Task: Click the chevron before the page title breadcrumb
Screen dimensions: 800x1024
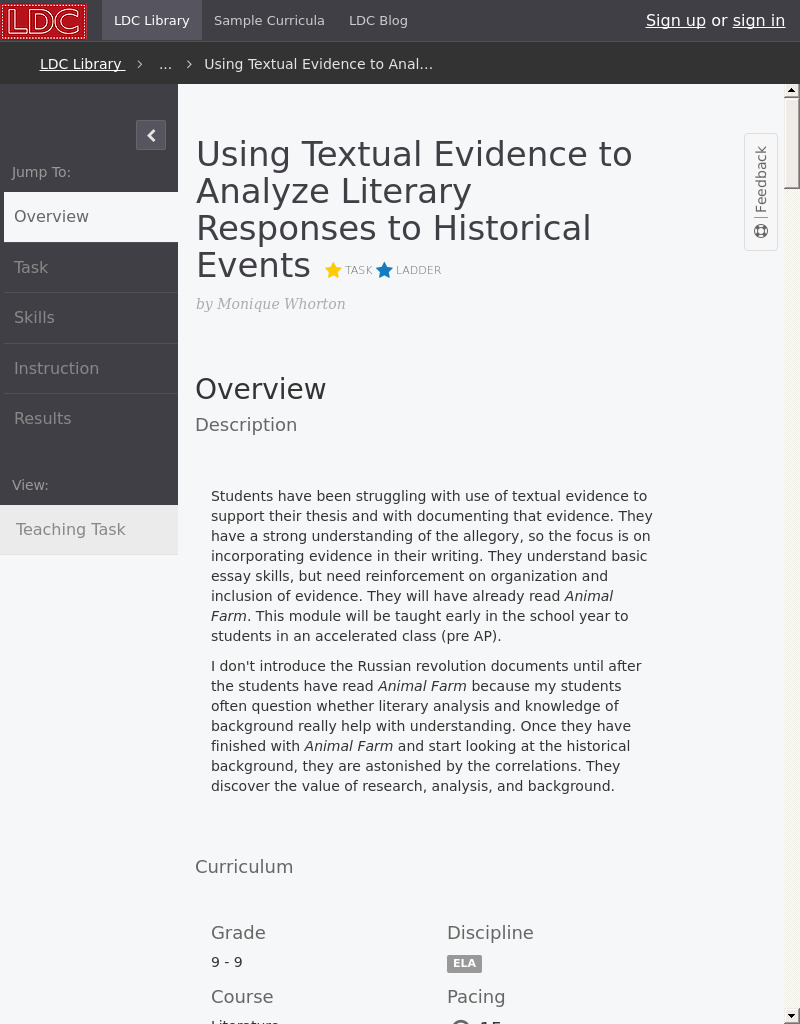Action: click(188, 63)
